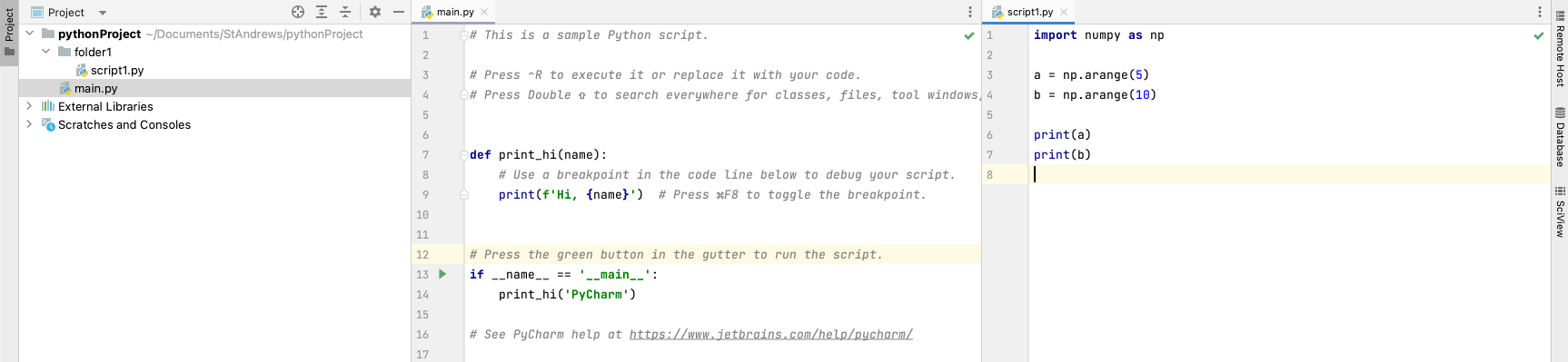Click the green checkmark in script1.py editor
This screenshot has width=1568, height=362.
coord(1539,35)
